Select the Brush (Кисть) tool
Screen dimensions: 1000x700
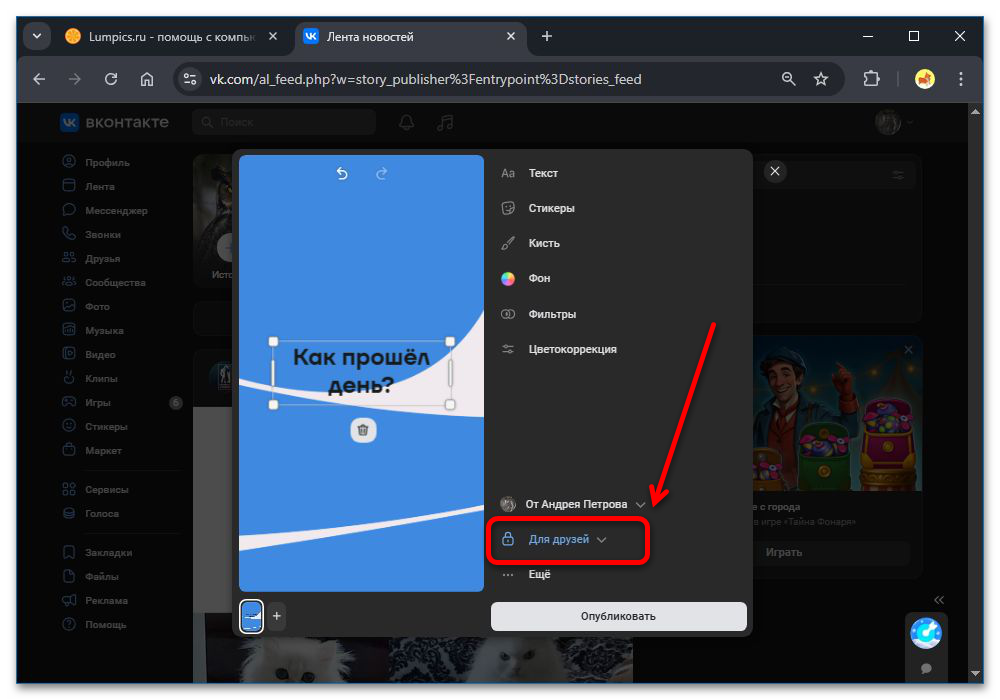543,243
